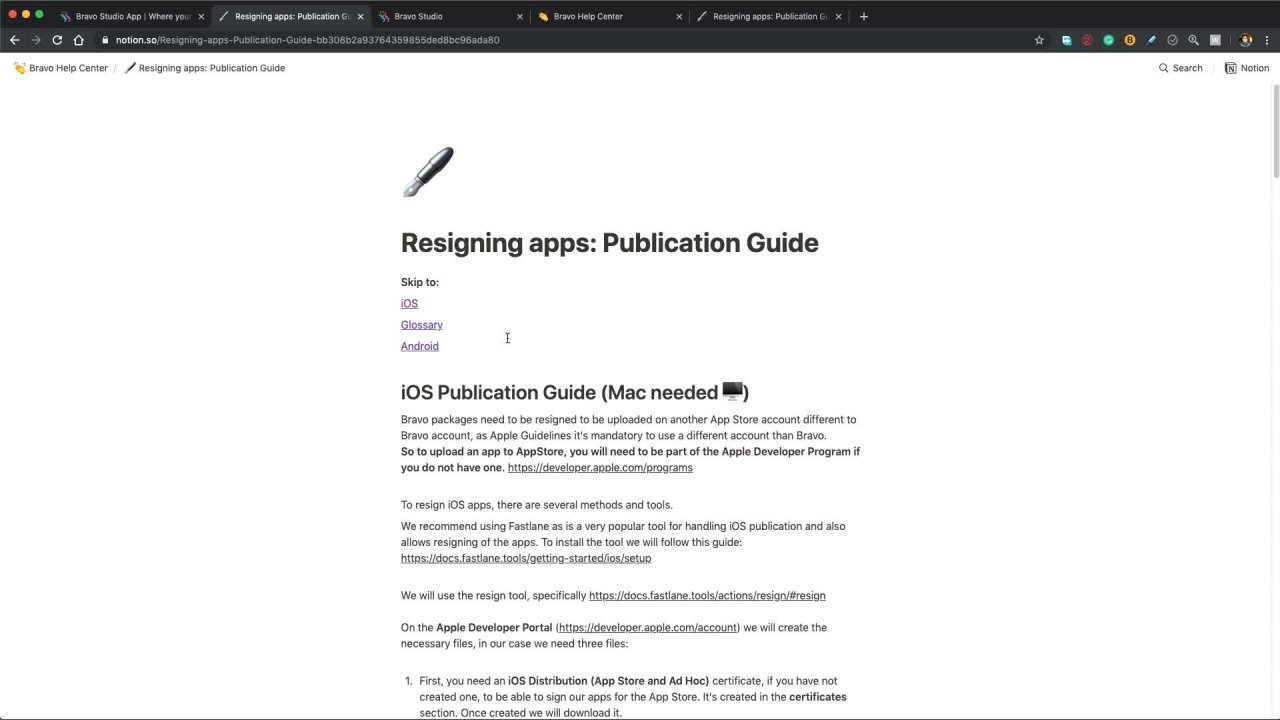Click the back navigation arrow
The image size is (1280, 720).
click(14, 40)
